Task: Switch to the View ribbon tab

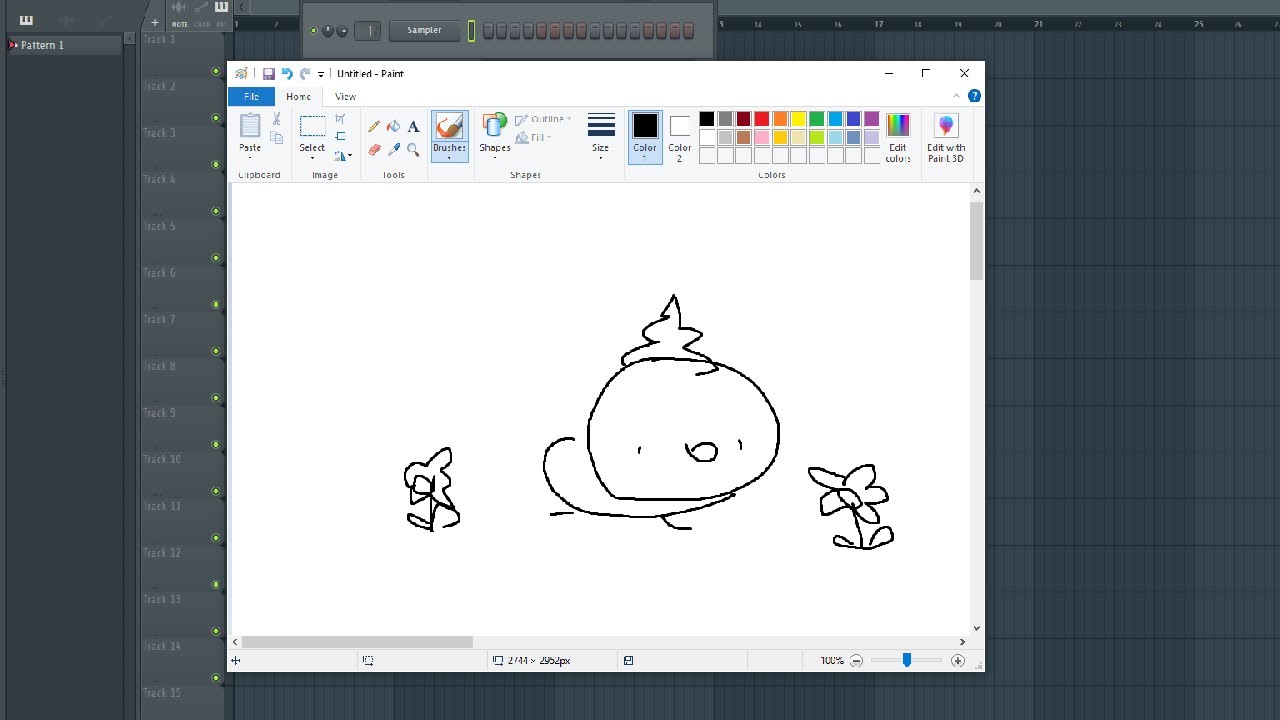Action: pyautogui.click(x=345, y=97)
